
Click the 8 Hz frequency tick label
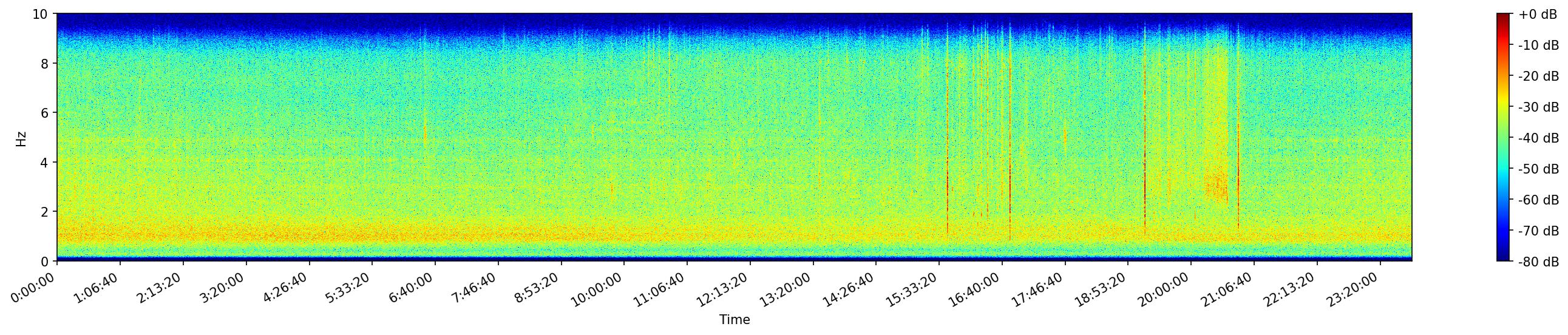coord(46,63)
